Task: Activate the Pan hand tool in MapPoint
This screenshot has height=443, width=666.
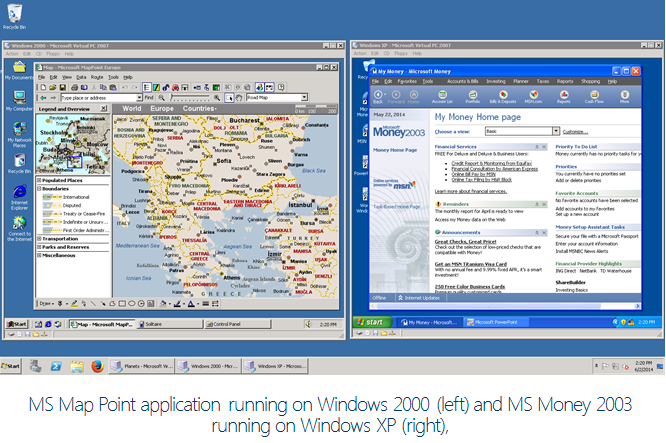Action: point(239,98)
